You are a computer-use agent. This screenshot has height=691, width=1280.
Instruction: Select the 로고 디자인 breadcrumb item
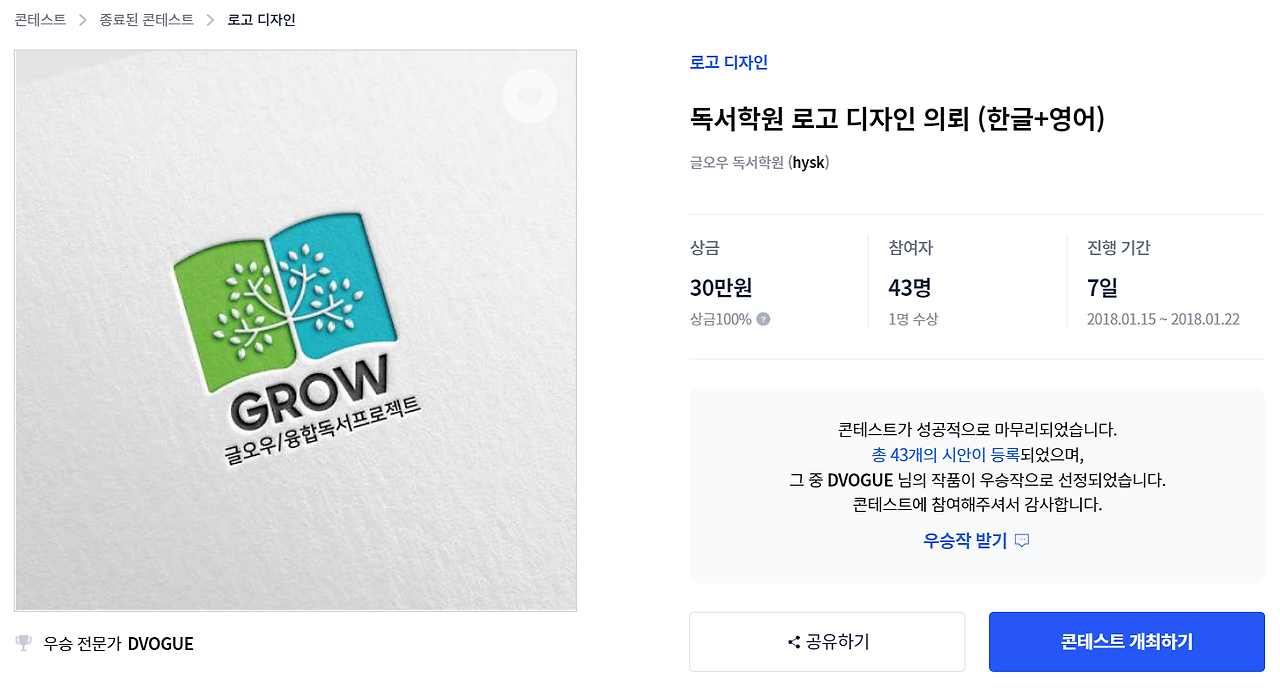coord(261,20)
